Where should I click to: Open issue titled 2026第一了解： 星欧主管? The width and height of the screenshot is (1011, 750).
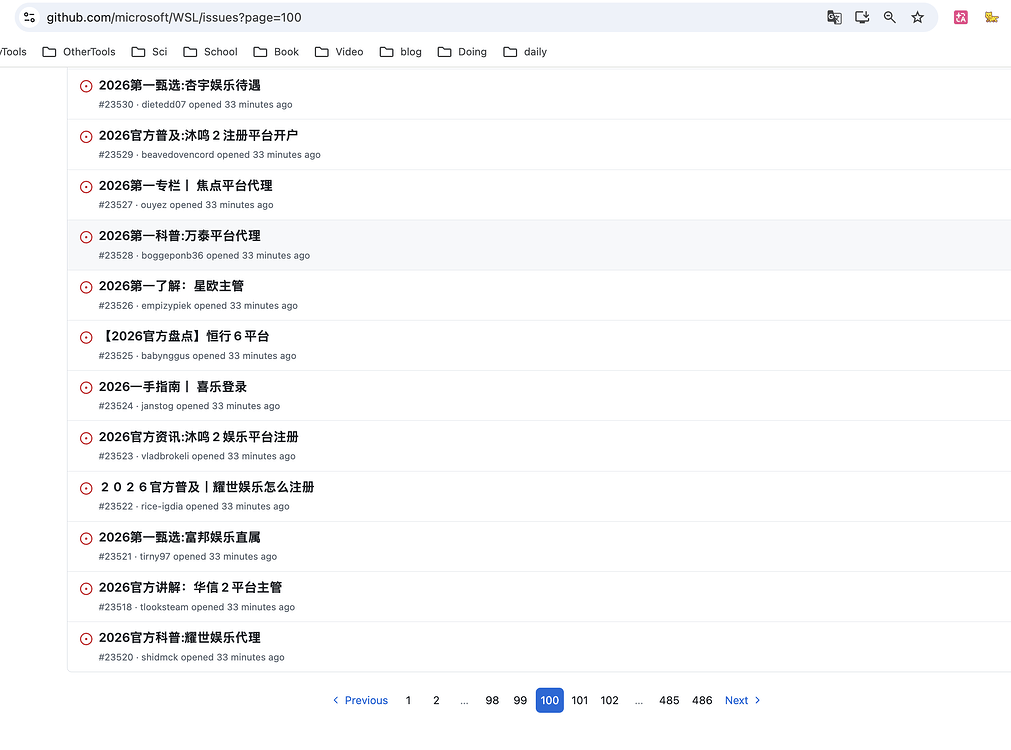click(x=171, y=286)
